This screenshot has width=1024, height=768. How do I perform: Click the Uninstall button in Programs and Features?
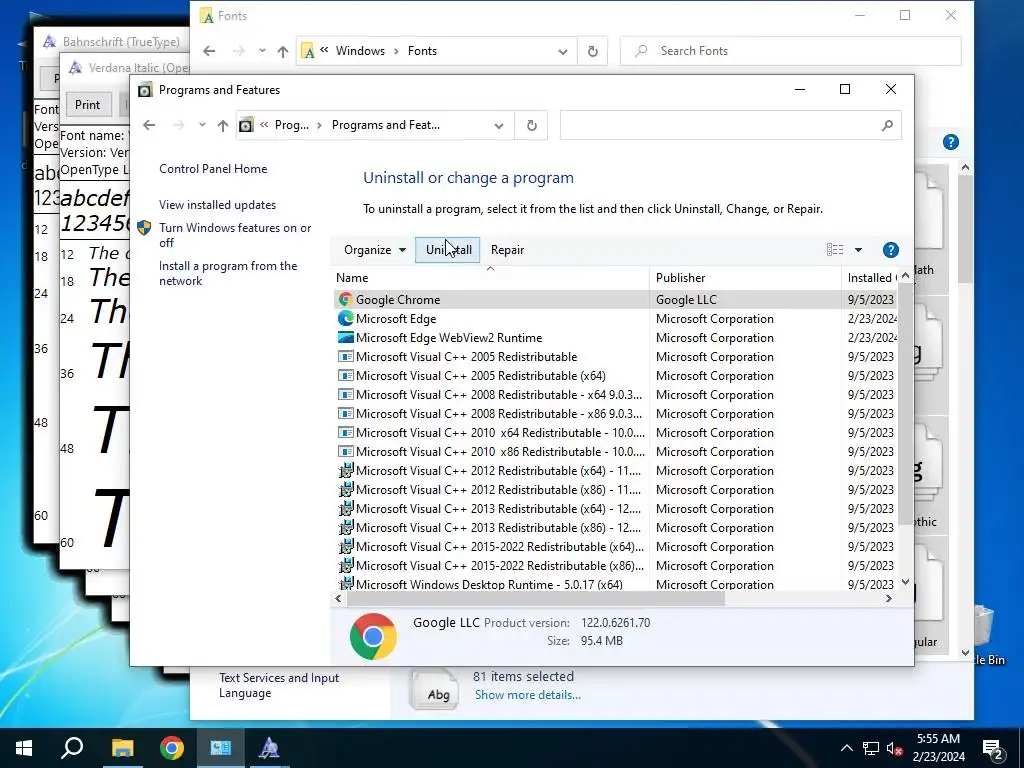coord(447,250)
